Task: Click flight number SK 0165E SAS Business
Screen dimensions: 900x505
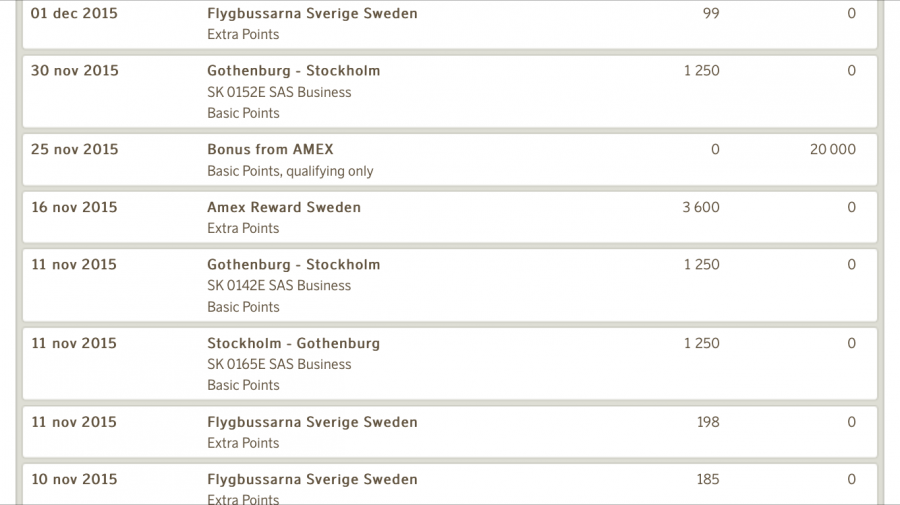Action: tap(279, 365)
